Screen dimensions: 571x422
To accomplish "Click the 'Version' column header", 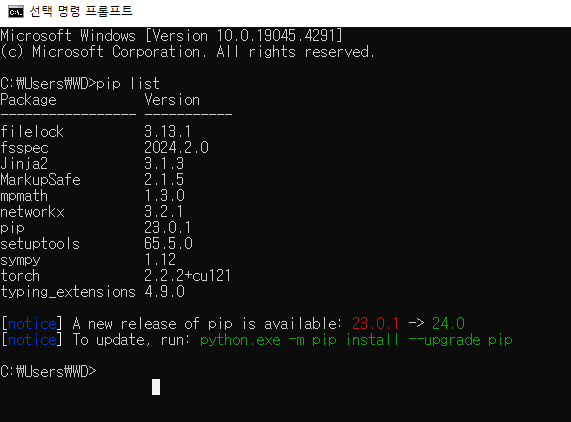I will (172, 100).
